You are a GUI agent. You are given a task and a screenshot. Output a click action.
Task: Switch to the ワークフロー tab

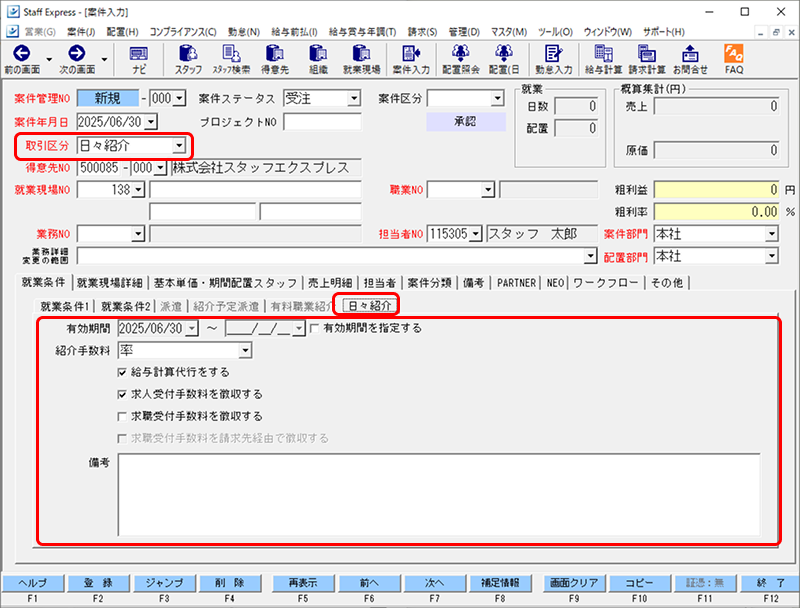click(605, 283)
